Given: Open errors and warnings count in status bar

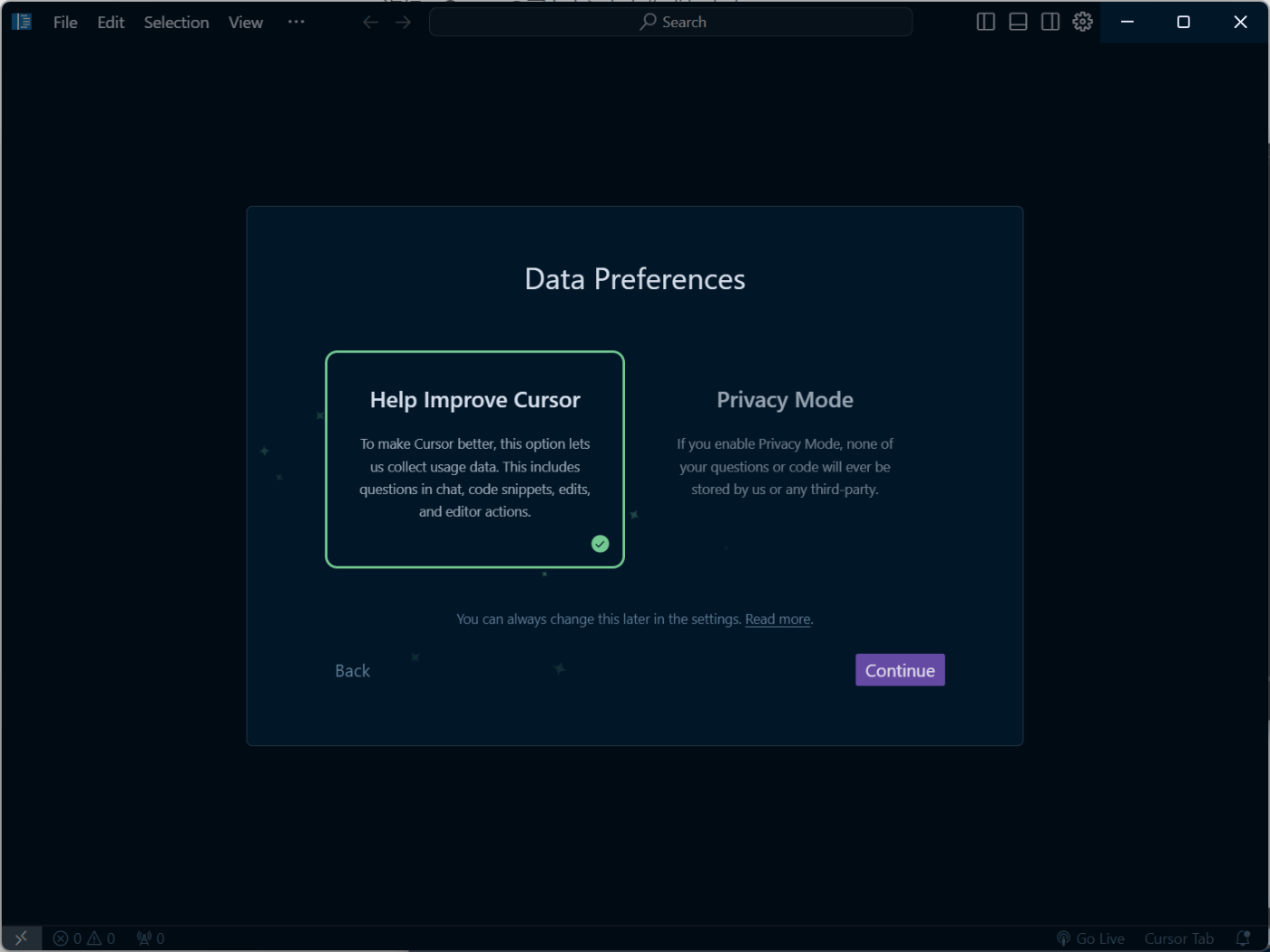Looking at the screenshot, I should point(84,938).
